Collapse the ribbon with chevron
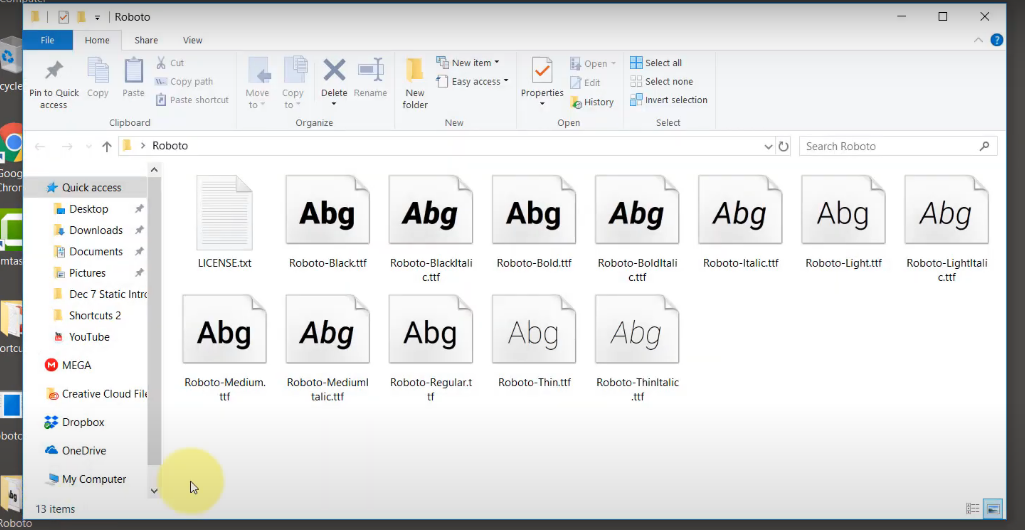 point(978,40)
